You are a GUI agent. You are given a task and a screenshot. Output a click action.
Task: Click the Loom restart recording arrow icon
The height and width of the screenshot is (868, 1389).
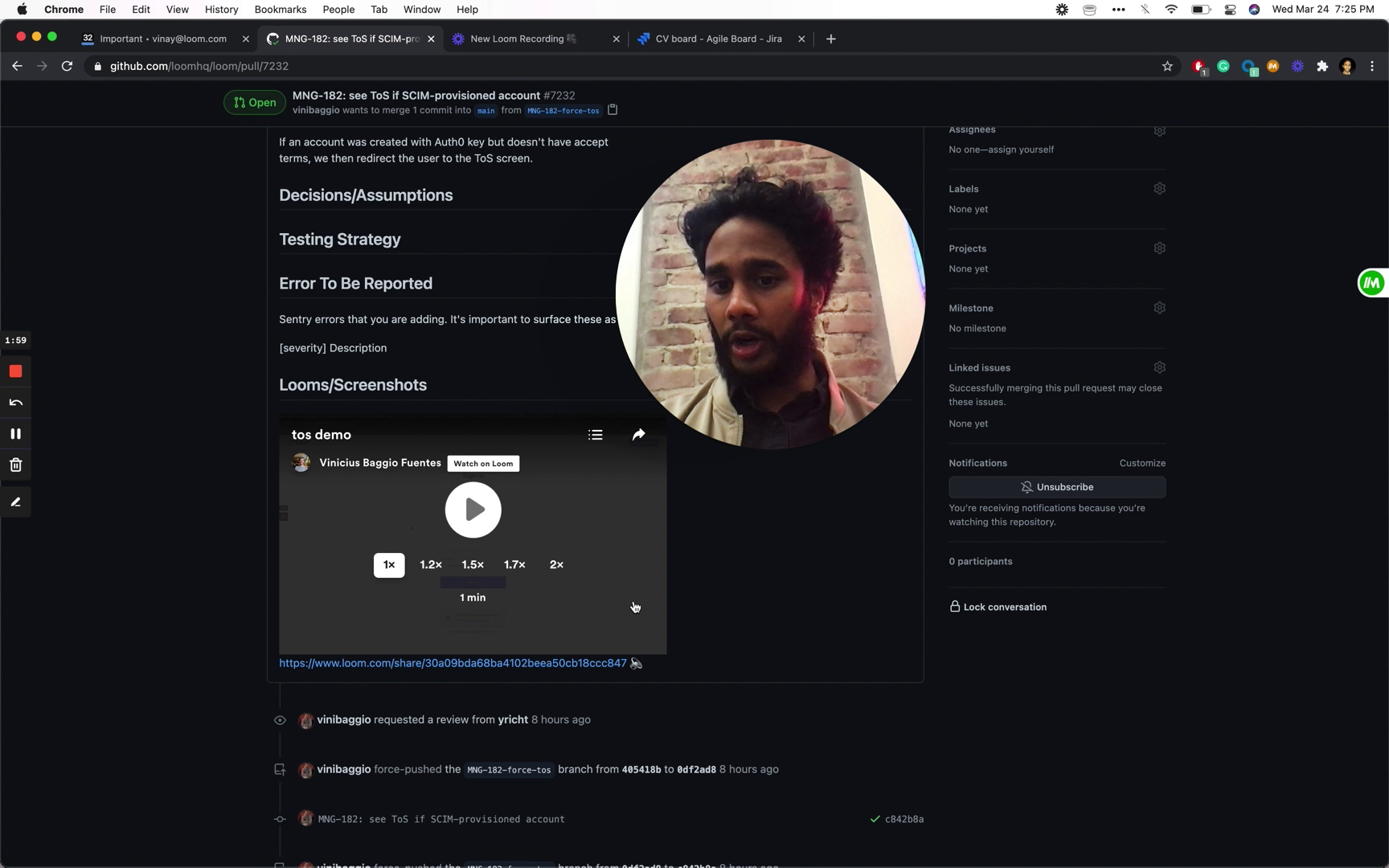coord(15,403)
